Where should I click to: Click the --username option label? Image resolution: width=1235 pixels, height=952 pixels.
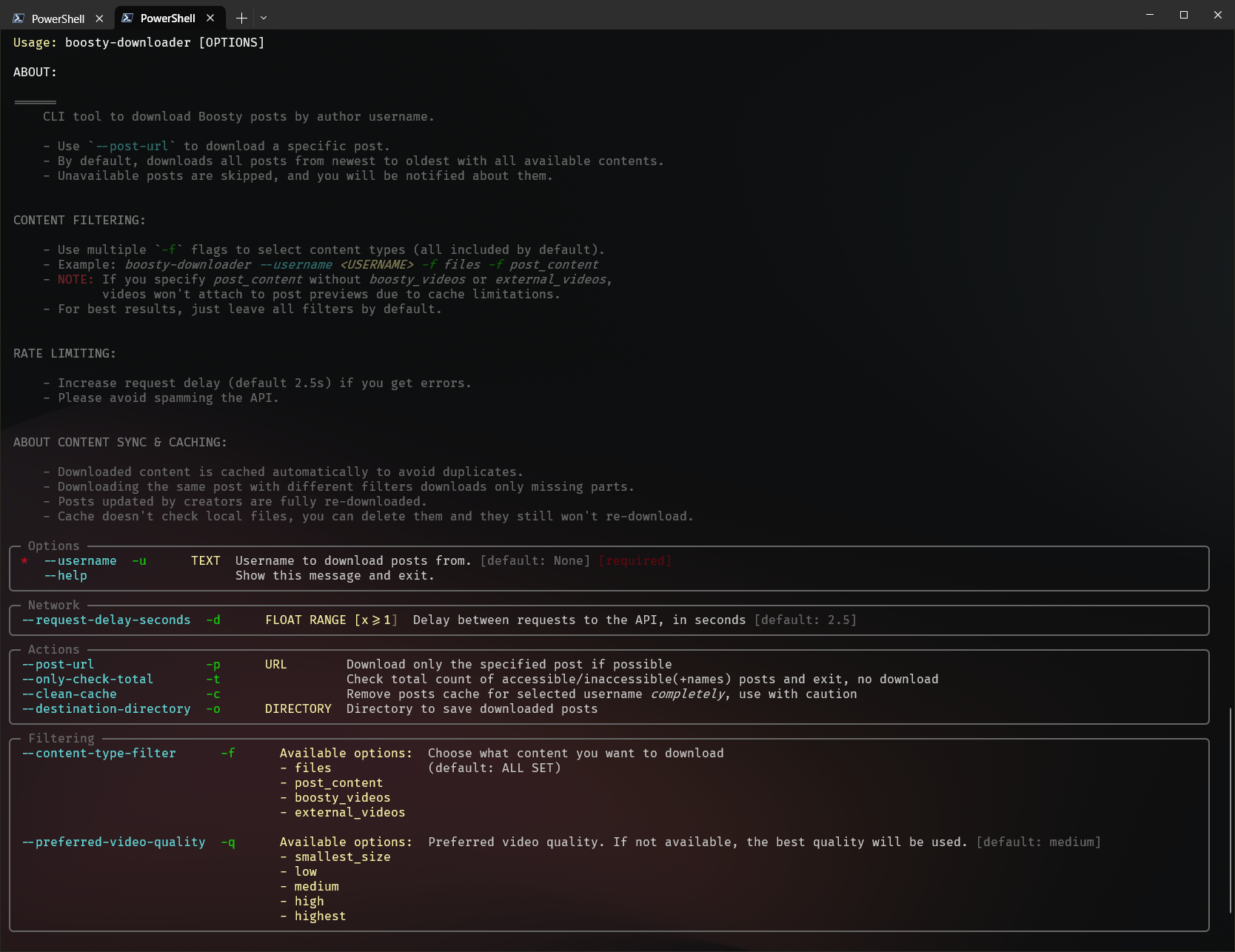80,560
